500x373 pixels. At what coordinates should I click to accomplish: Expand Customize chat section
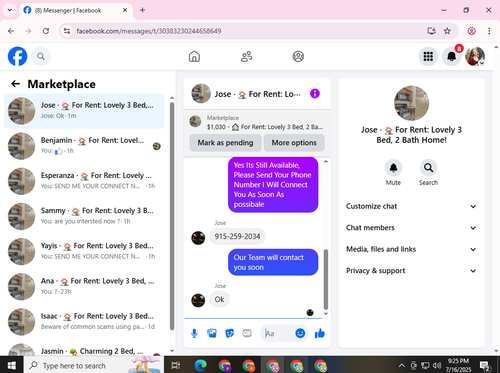tap(411, 206)
